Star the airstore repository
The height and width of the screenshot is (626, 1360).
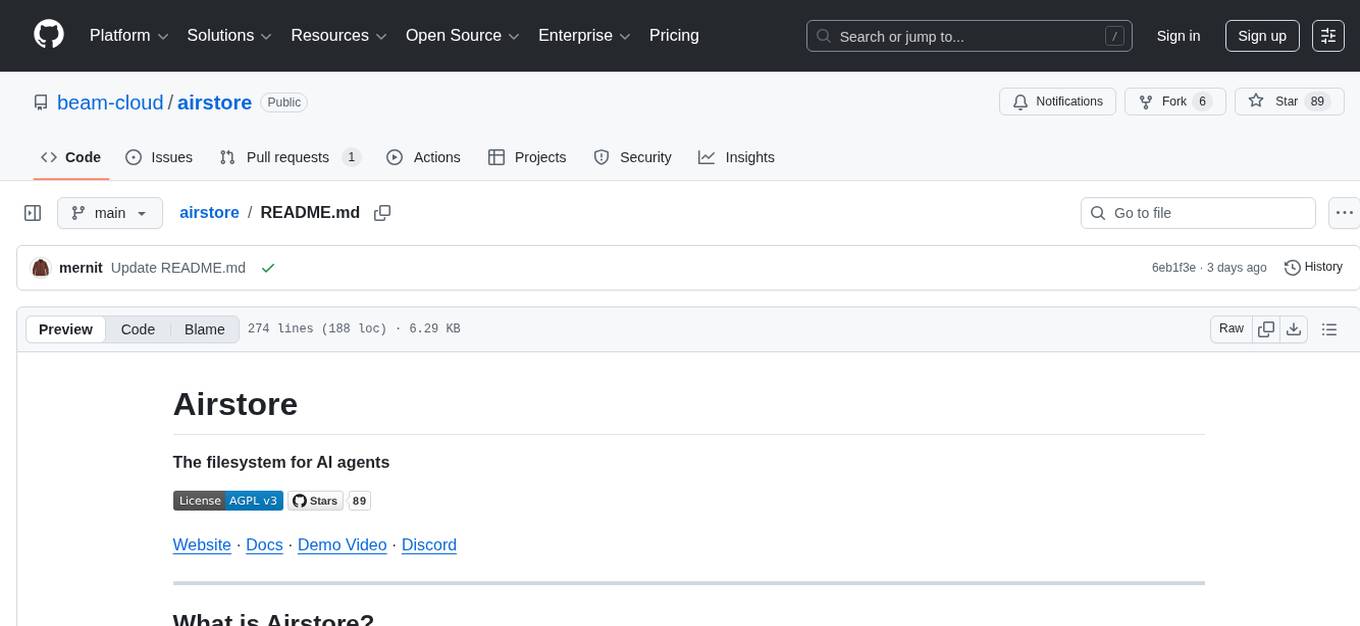point(1289,101)
